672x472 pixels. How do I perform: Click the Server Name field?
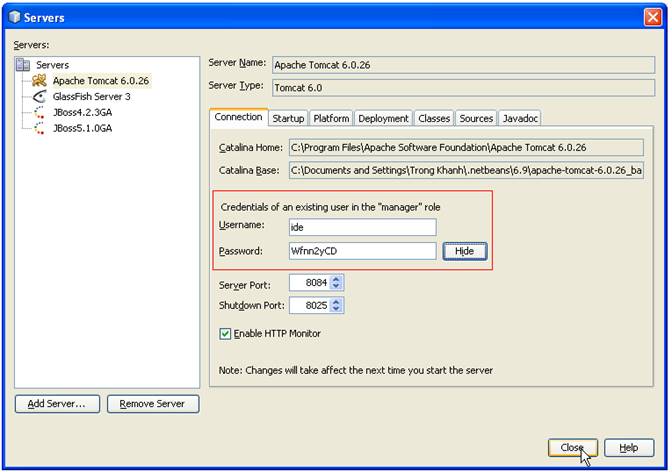pyautogui.click(x=463, y=65)
